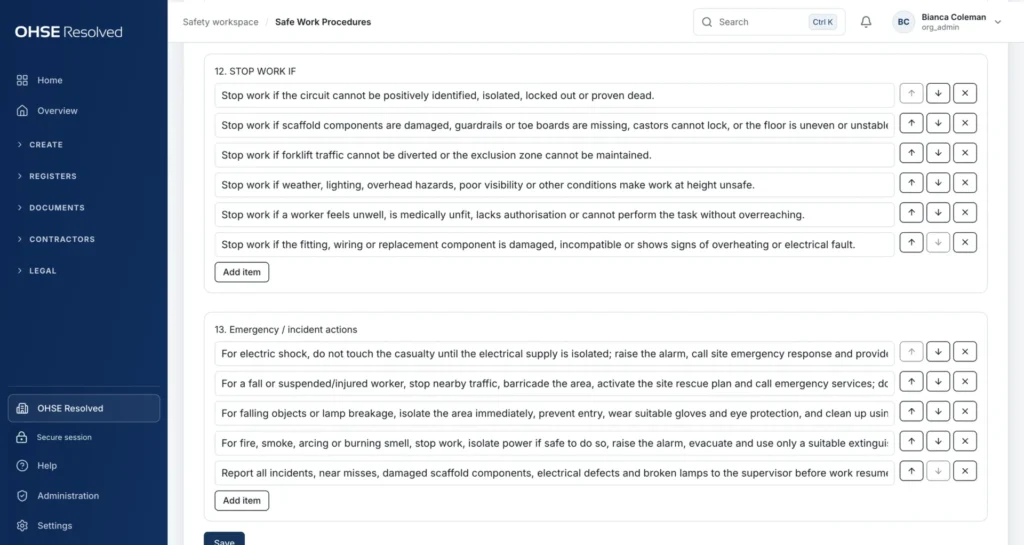Viewport: 1024px width, 545px height.
Task: Add item to STOP WORK IF section
Action: (242, 272)
